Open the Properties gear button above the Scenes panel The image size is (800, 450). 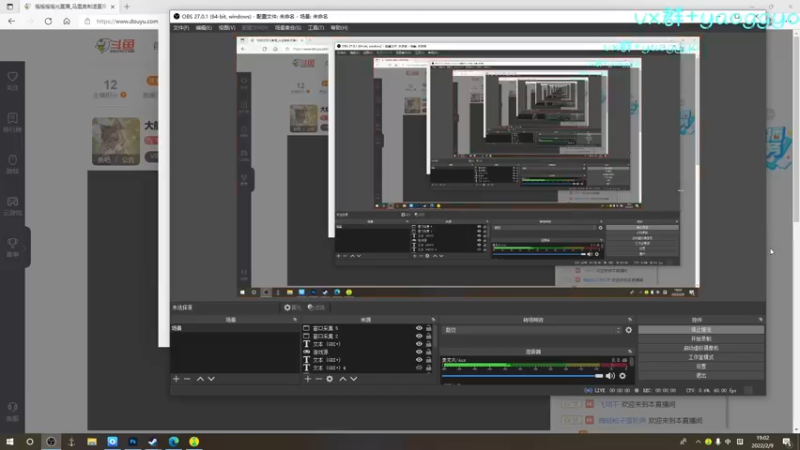coord(292,308)
